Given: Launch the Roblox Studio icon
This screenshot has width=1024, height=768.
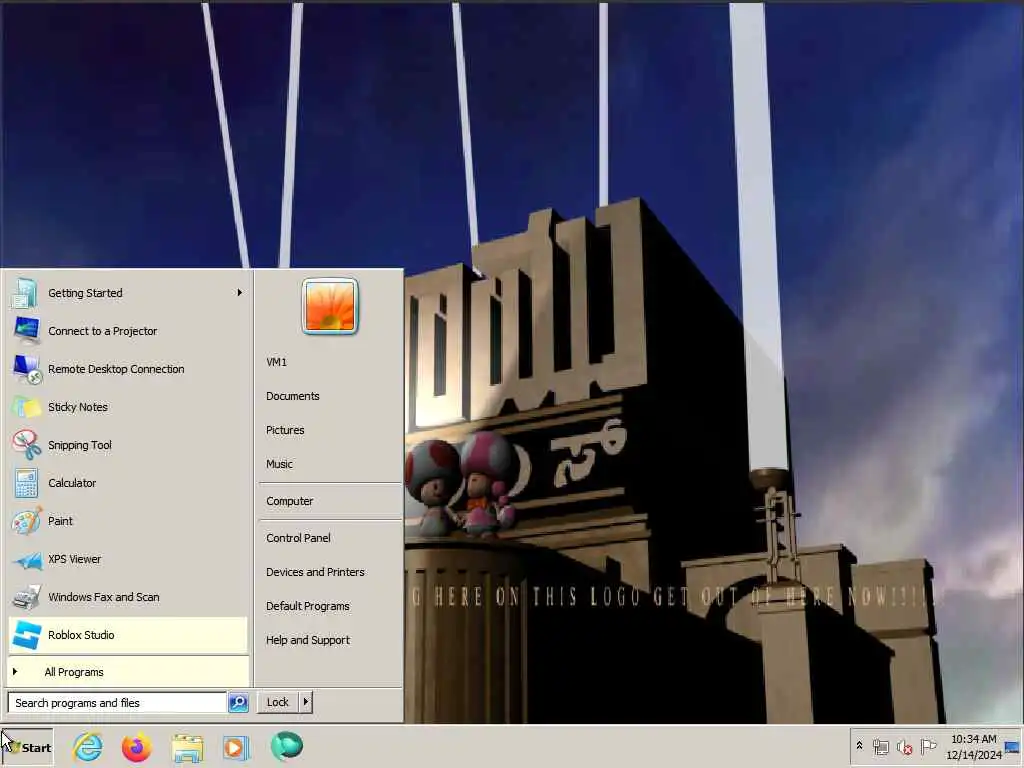Looking at the screenshot, I should 27,635.
